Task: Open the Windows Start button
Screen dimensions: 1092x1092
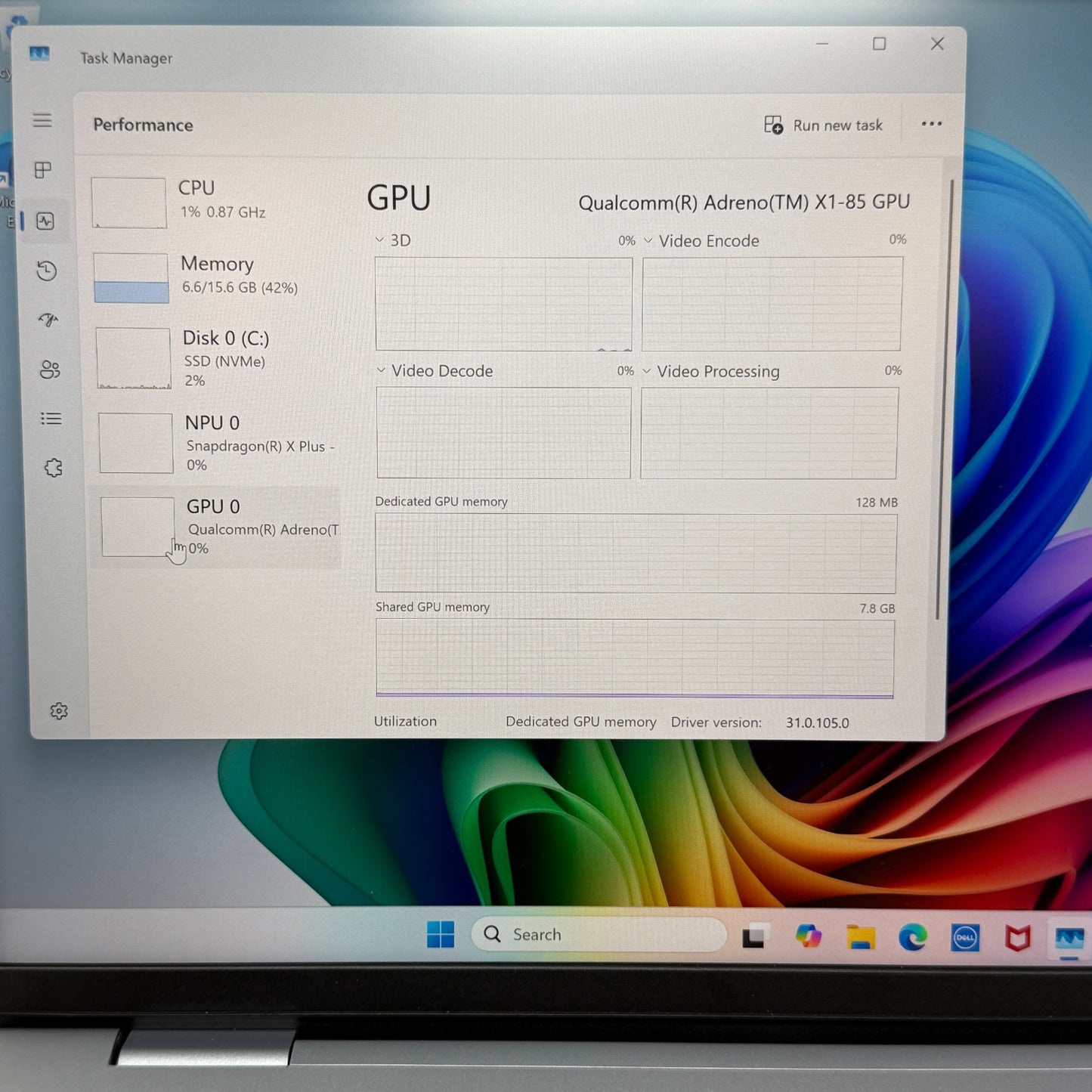Action: [441, 934]
